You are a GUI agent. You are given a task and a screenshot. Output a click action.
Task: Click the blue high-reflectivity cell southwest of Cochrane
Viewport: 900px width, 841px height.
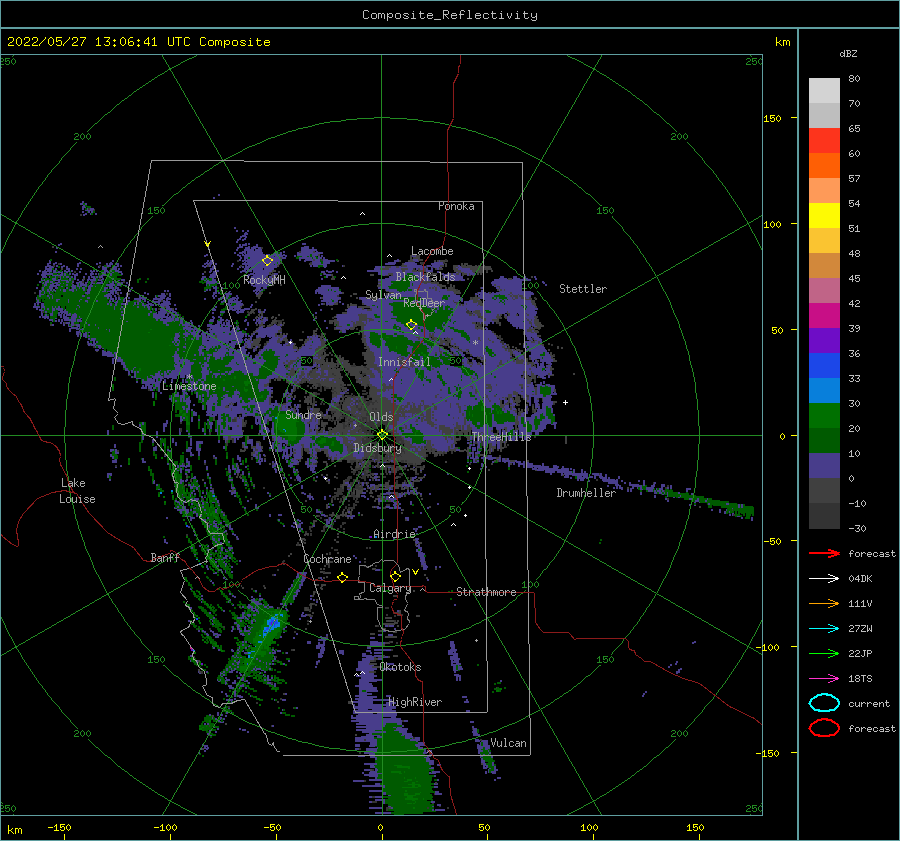(271, 625)
